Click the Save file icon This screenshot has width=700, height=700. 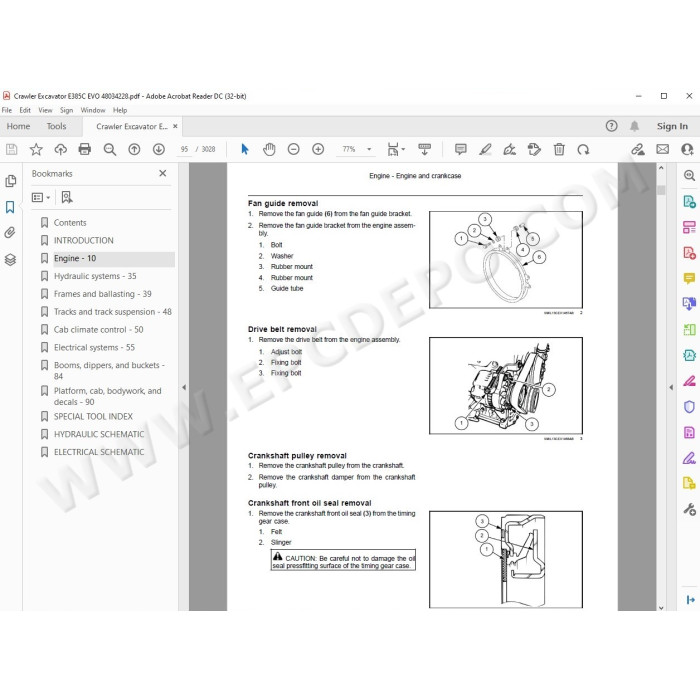tap(12, 149)
